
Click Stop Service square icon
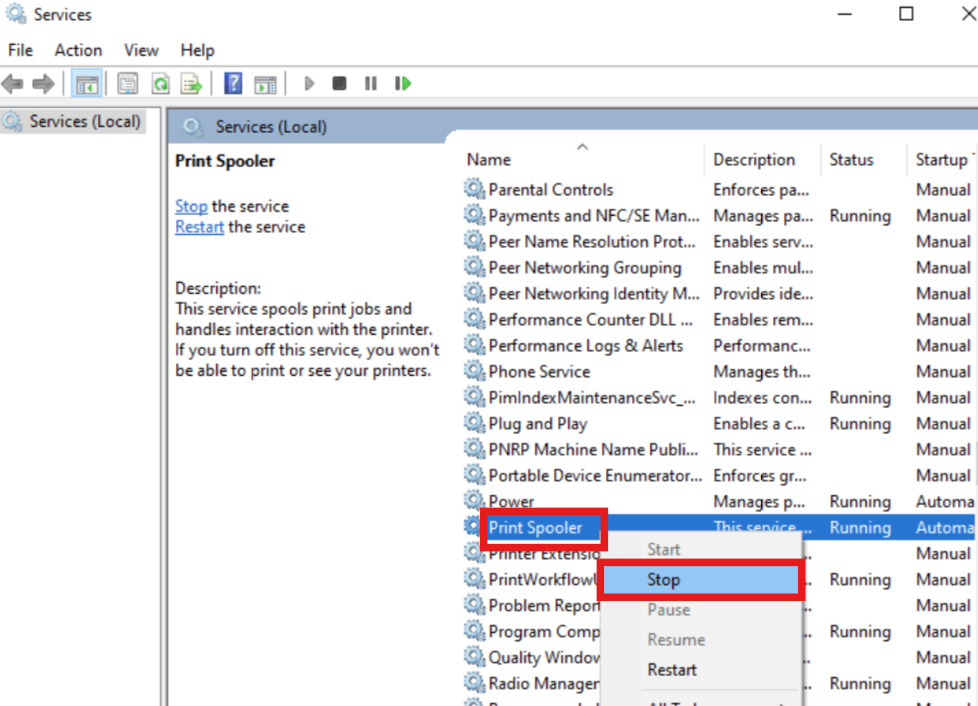(x=339, y=84)
